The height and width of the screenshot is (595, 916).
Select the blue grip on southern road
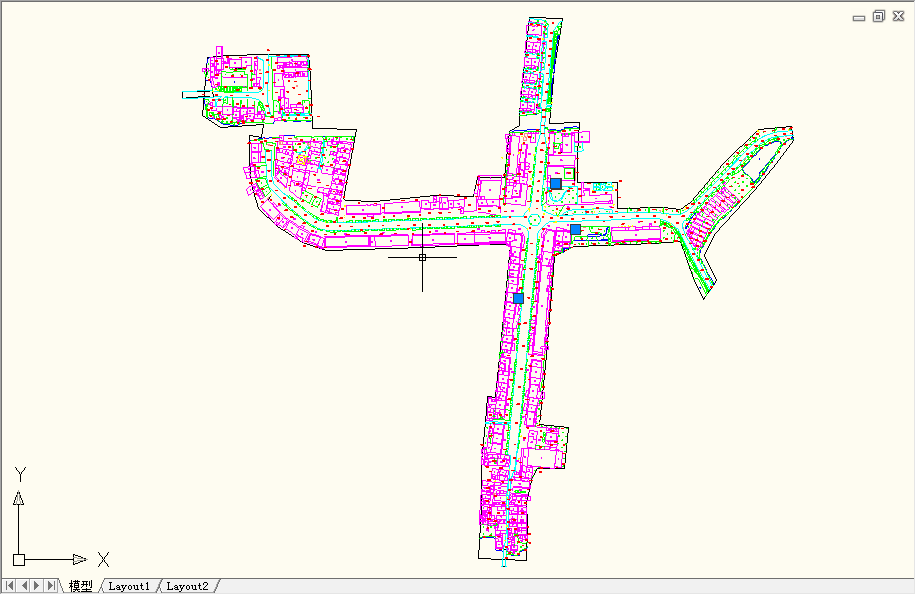[x=518, y=298]
